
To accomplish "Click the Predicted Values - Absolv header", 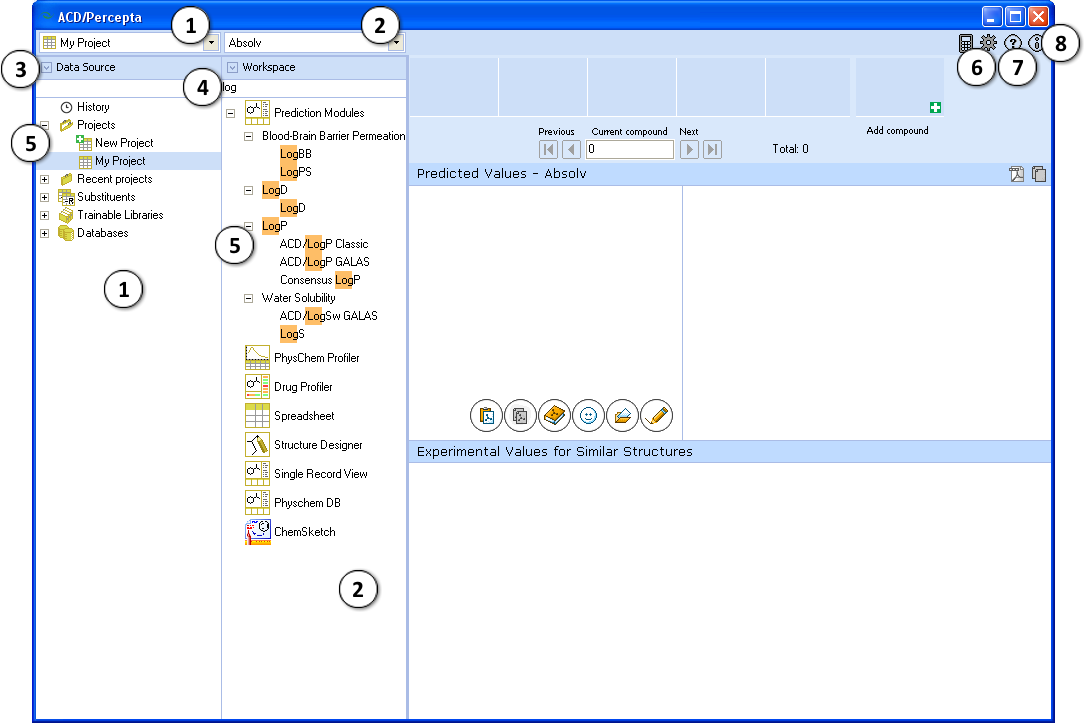I will tap(501, 173).
